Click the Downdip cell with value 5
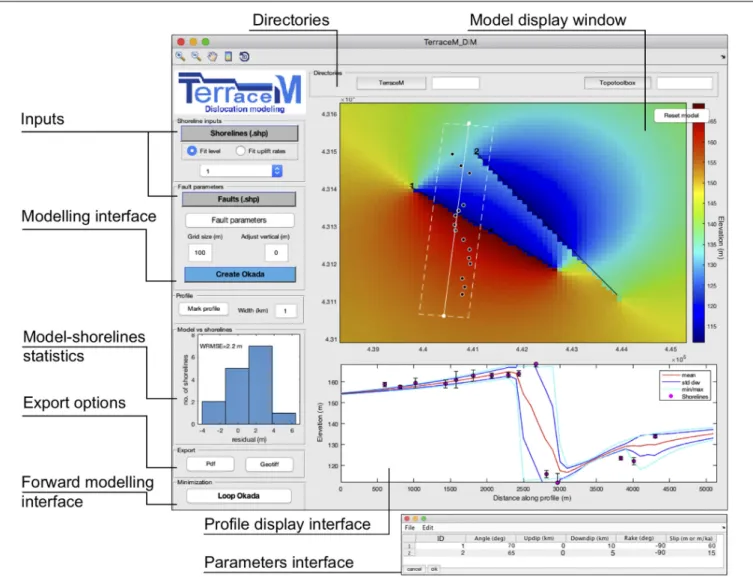 click(x=590, y=553)
